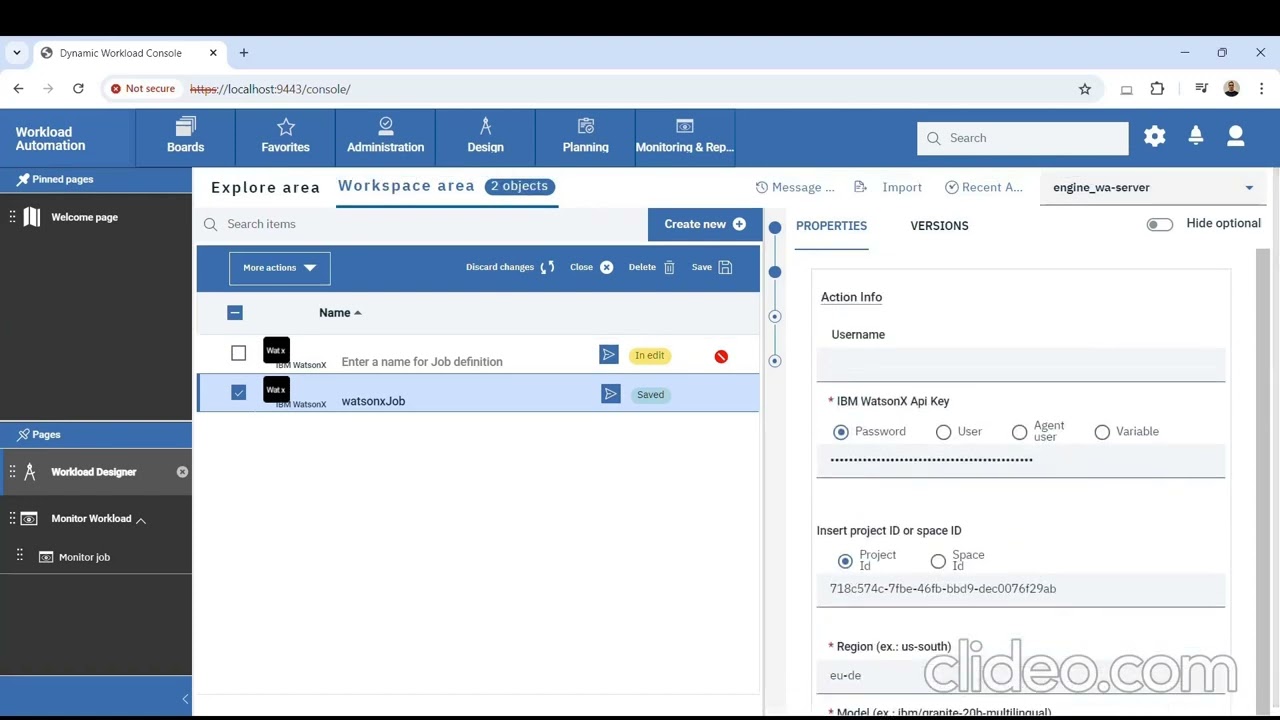
Task: Click the fourth navigator step dot
Action: click(x=775, y=360)
